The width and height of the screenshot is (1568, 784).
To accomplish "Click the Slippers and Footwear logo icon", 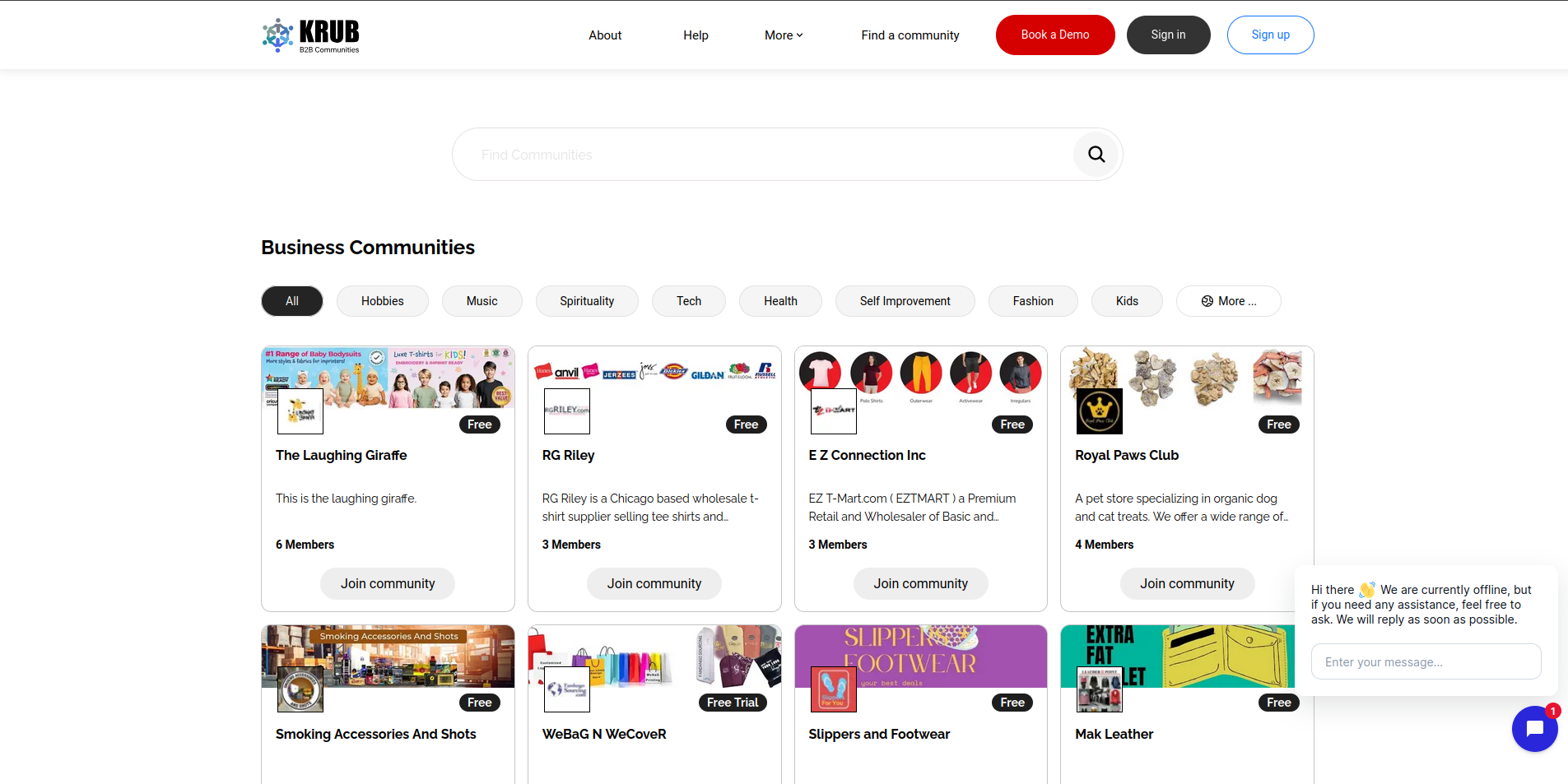I will pyautogui.click(x=833, y=689).
